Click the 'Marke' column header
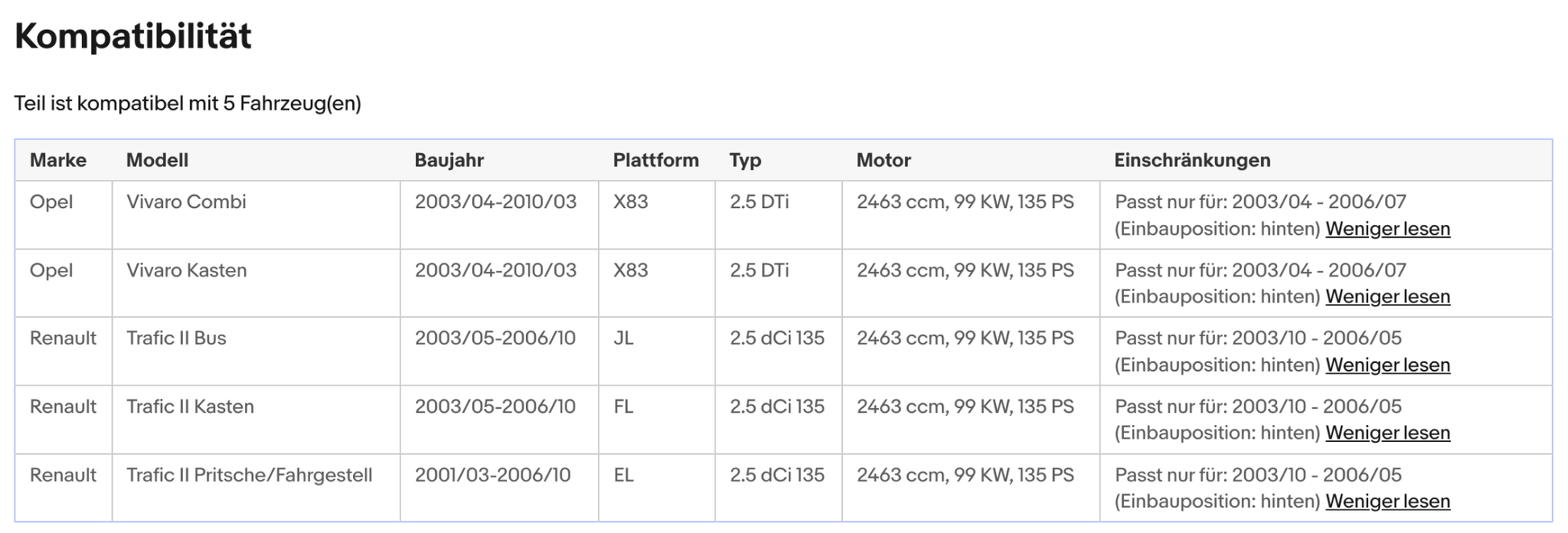Image resolution: width=1568 pixels, height=533 pixels. [x=58, y=160]
